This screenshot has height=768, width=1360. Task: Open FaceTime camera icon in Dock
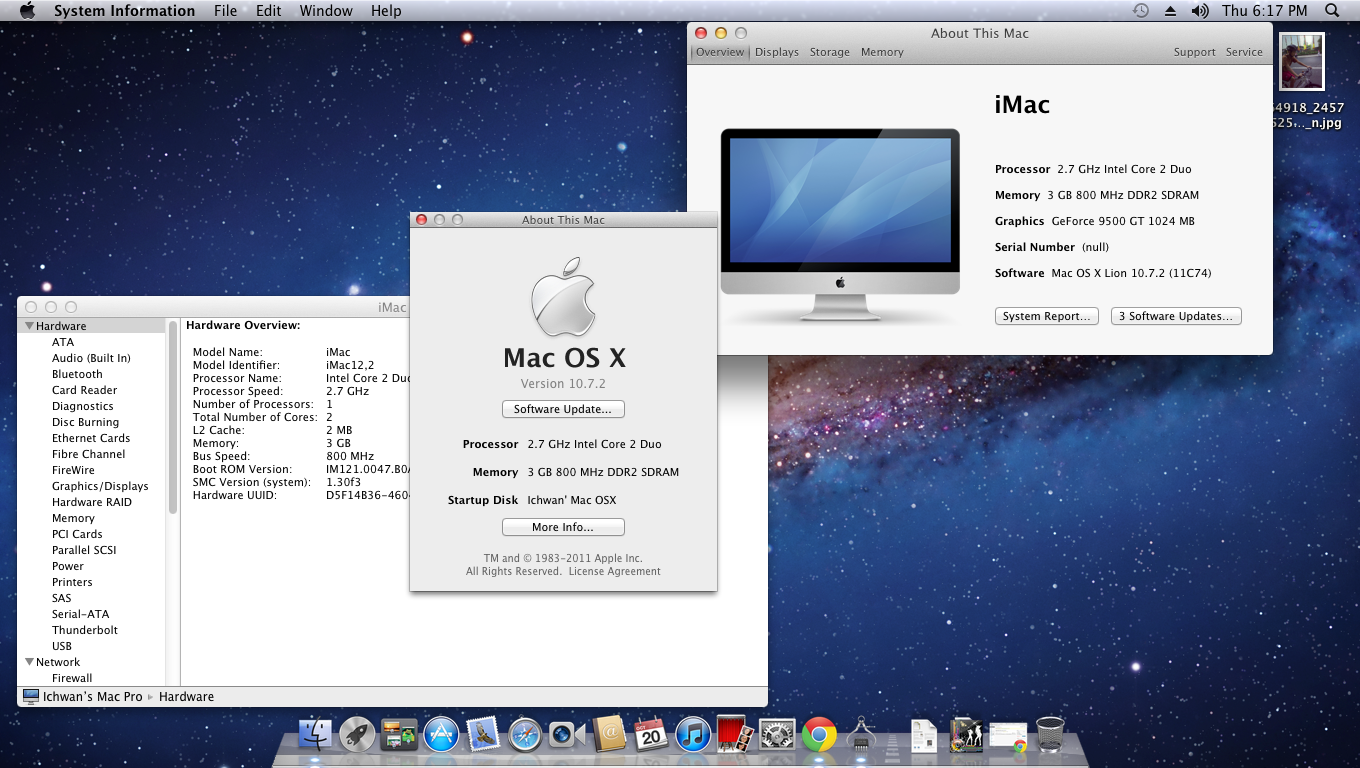point(566,736)
